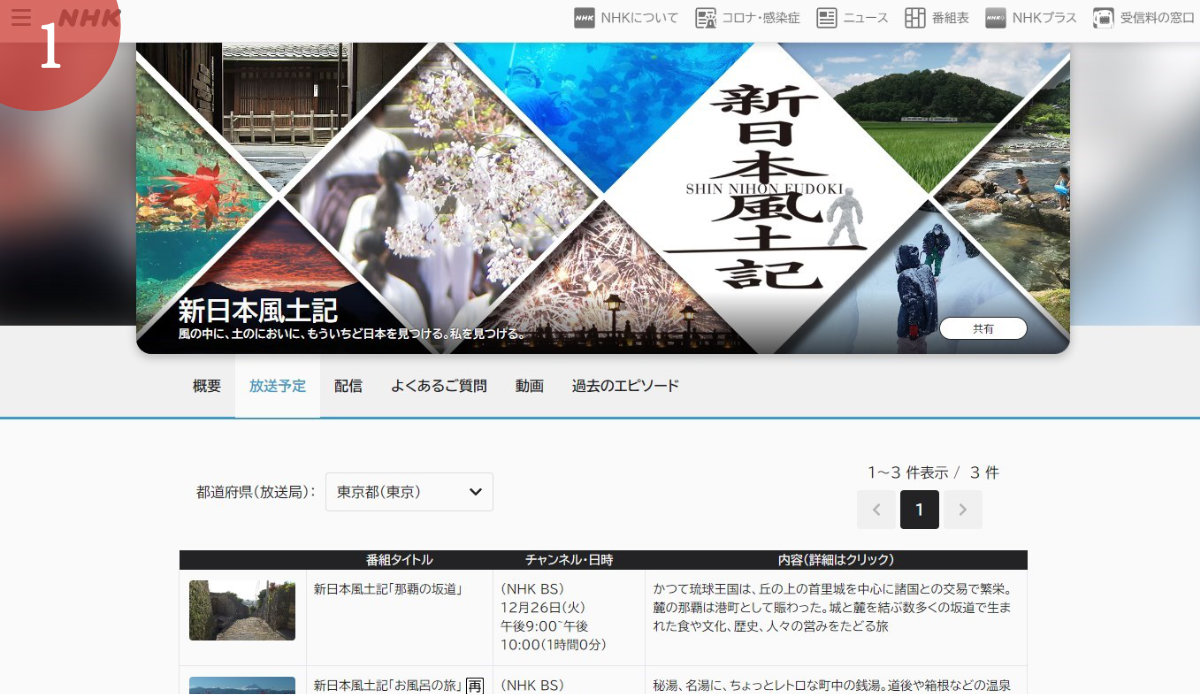1200x700 pixels.
Task: Click the 番組タイトル column header
Action: (400, 560)
